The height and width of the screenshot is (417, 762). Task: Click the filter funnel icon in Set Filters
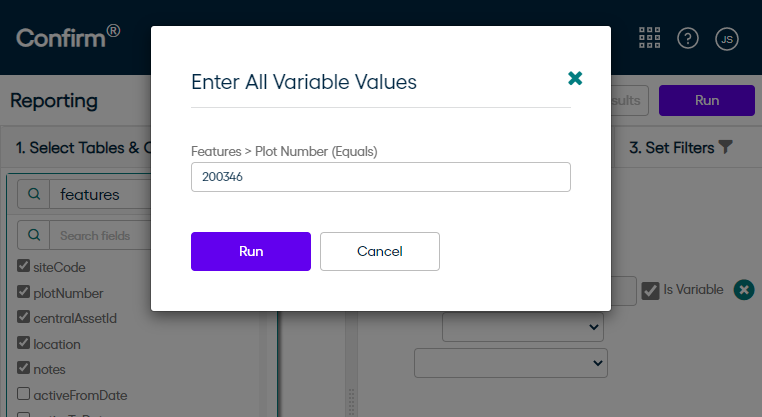pyautogui.click(x=725, y=147)
